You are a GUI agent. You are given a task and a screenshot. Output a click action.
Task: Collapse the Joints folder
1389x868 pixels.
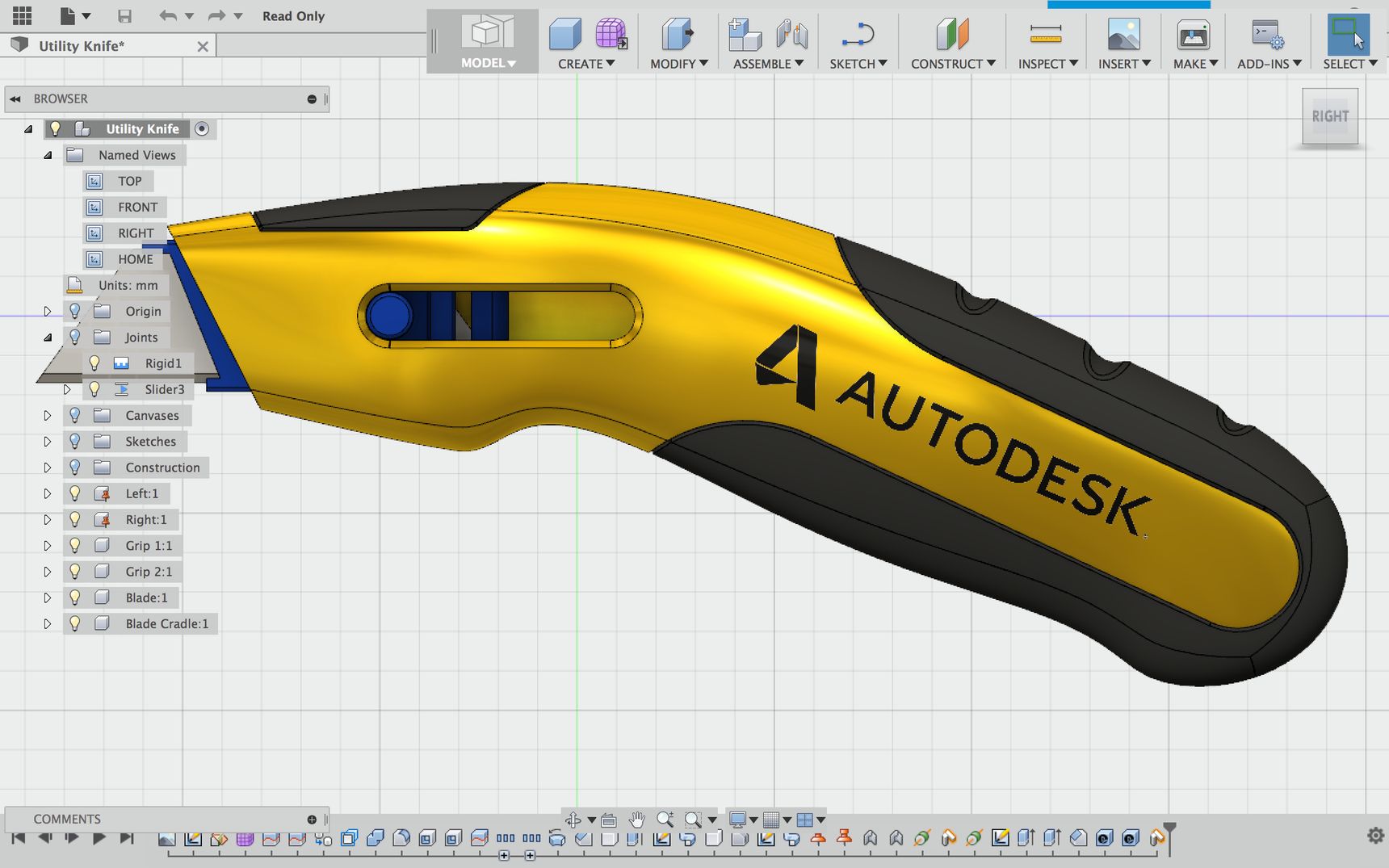click(48, 338)
